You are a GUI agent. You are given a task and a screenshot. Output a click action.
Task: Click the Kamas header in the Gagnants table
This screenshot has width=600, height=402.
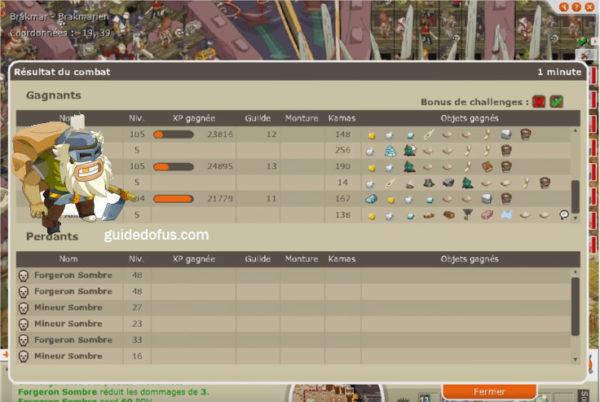pyautogui.click(x=342, y=119)
